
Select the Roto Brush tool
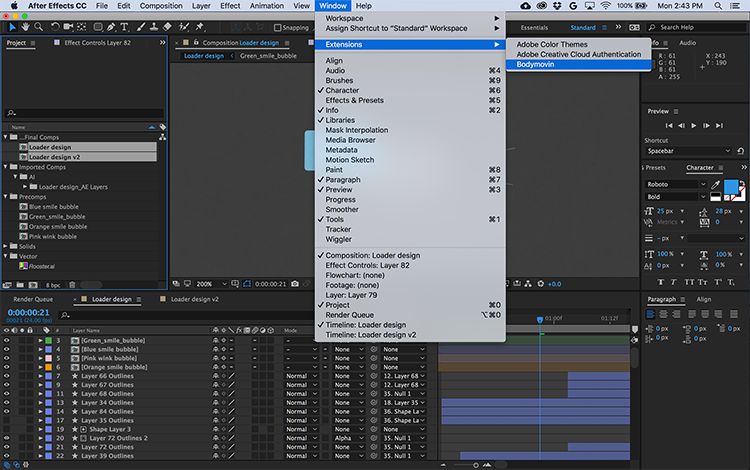[x=184, y=27]
